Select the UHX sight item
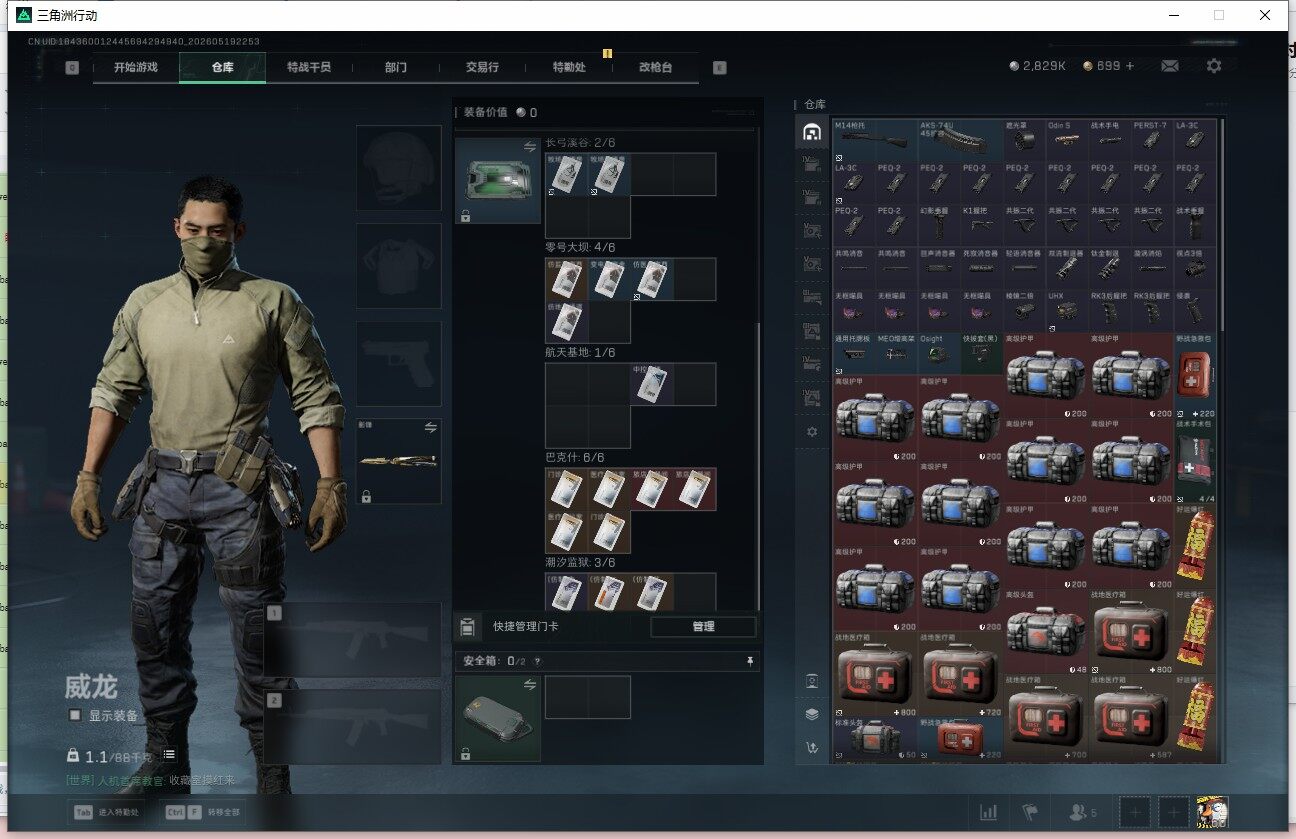1296x839 pixels. 1067,310
